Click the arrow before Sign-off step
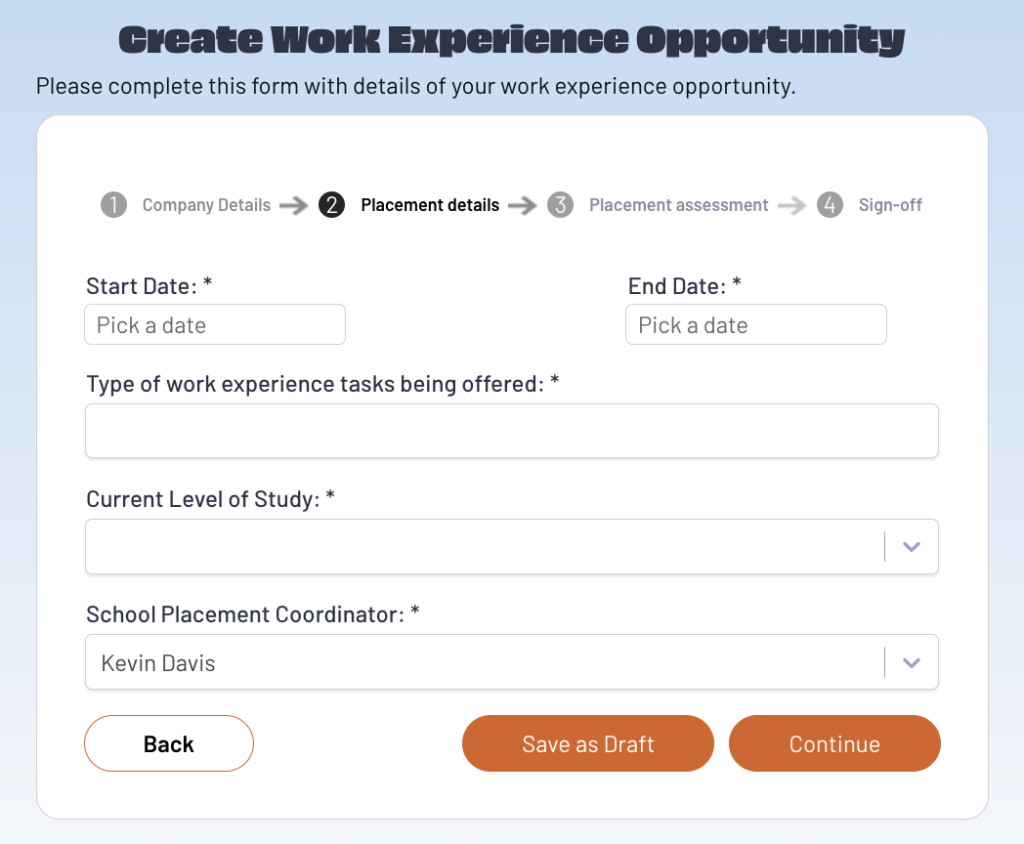 point(792,206)
